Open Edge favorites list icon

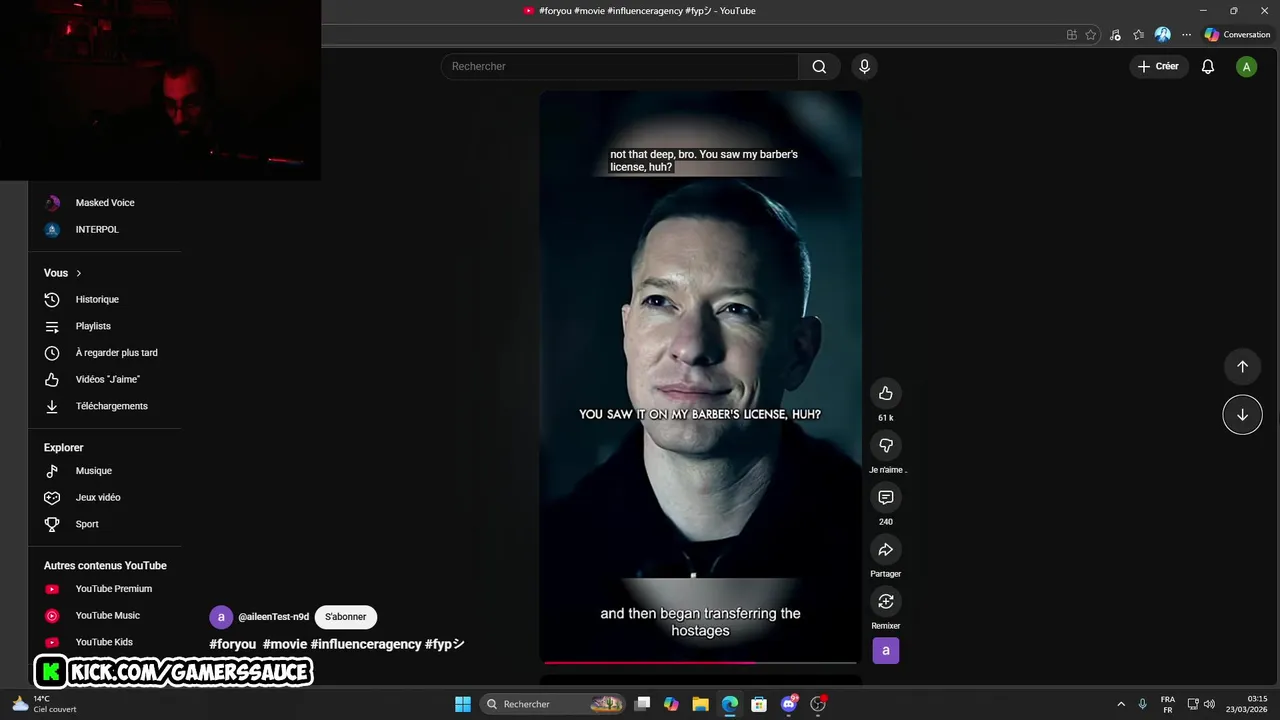click(x=1138, y=34)
